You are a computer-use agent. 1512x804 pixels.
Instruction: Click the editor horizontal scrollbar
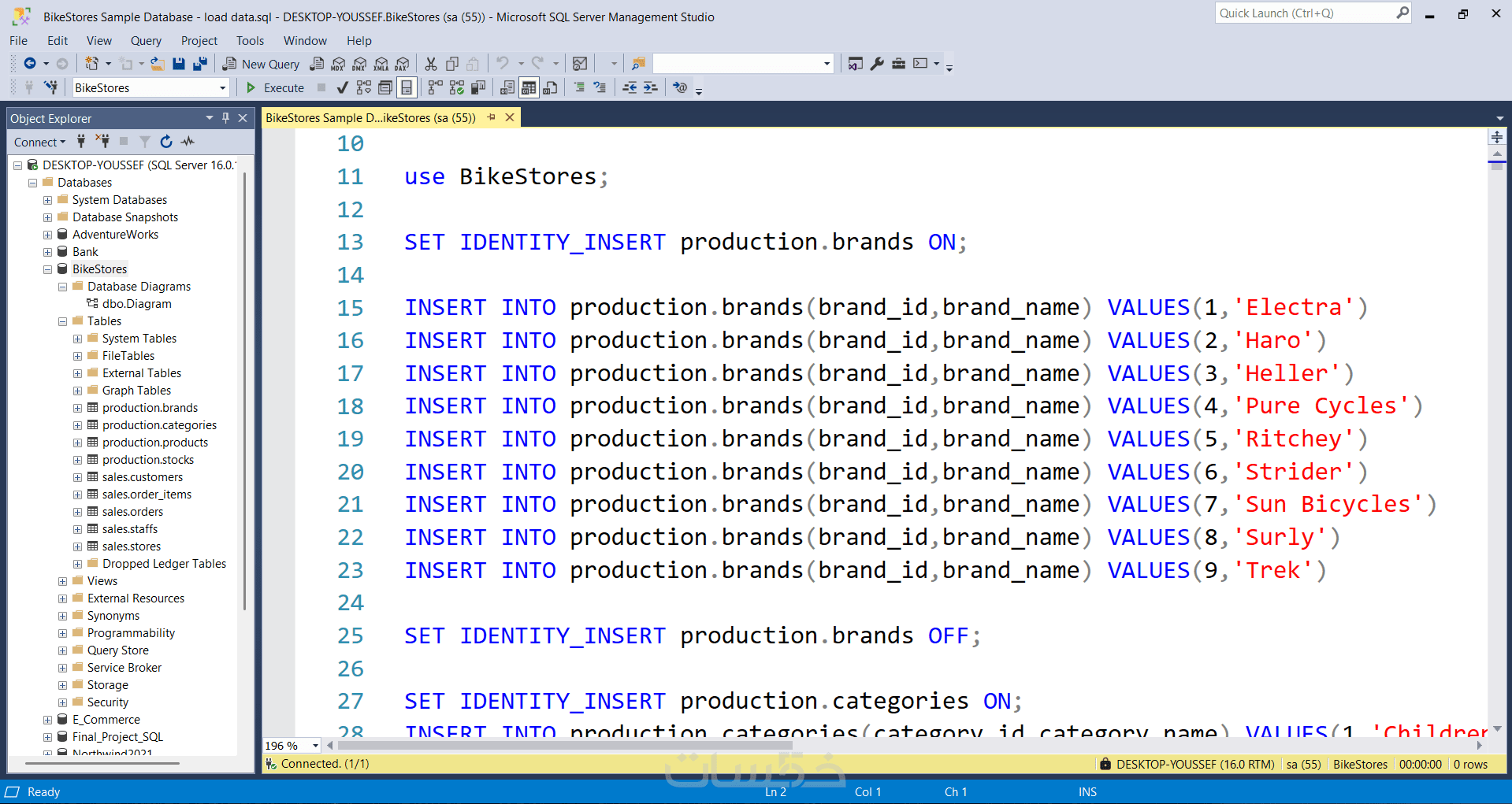pos(564,745)
